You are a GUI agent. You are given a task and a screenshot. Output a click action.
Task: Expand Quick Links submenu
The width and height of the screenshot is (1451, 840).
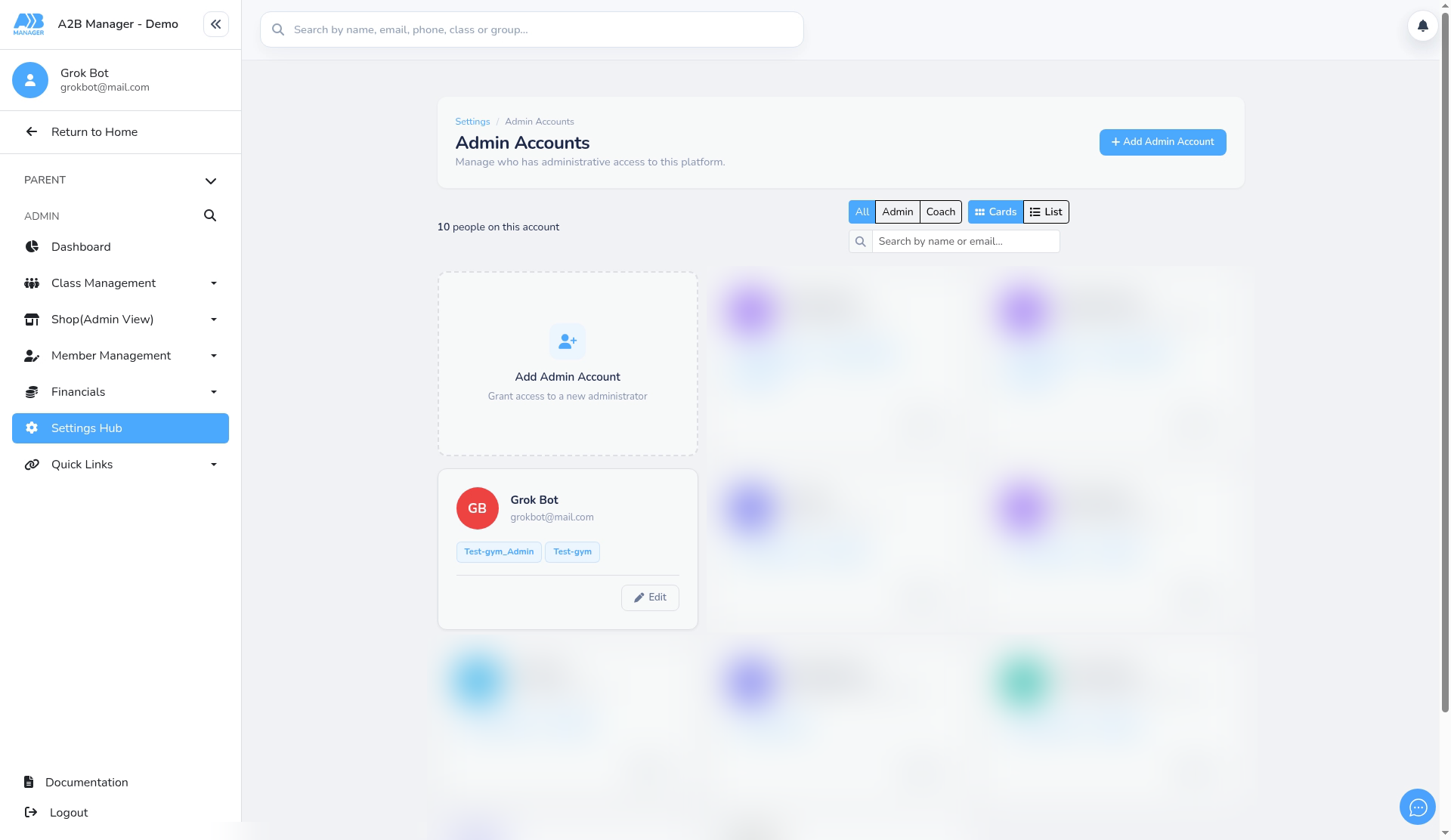[x=214, y=465]
